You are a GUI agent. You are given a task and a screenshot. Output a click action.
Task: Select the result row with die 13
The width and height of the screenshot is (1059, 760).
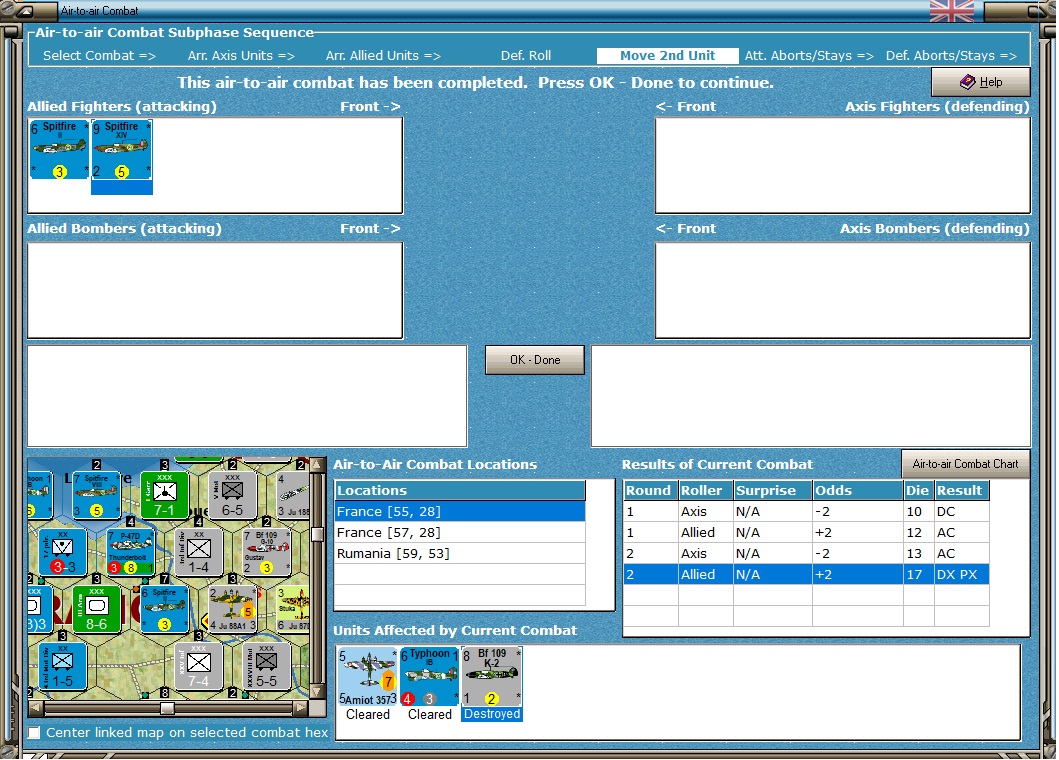(x=806, y=553)
